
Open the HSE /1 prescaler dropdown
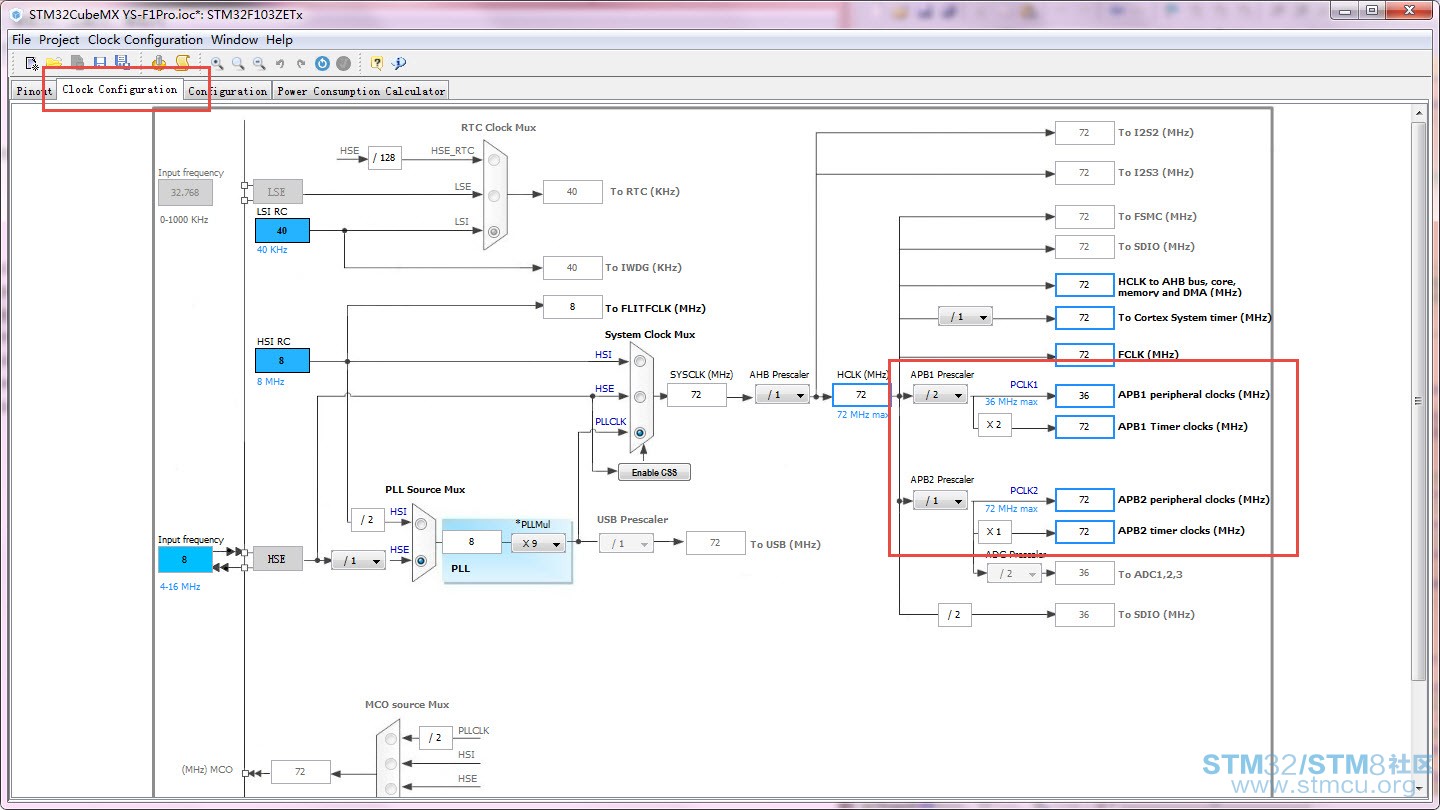tap(358, 561)
